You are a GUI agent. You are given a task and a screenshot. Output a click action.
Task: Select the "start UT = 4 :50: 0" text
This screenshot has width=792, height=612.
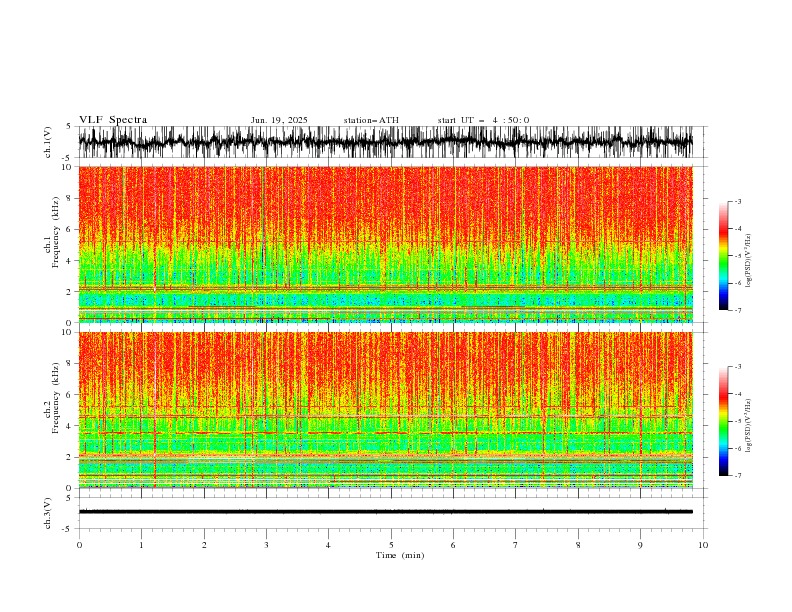(x=483, y=120)
